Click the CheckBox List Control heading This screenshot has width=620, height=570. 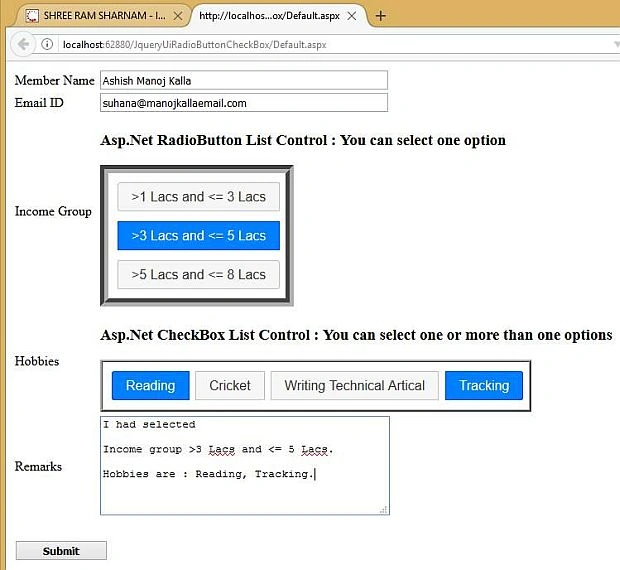(x=356, y=335)
